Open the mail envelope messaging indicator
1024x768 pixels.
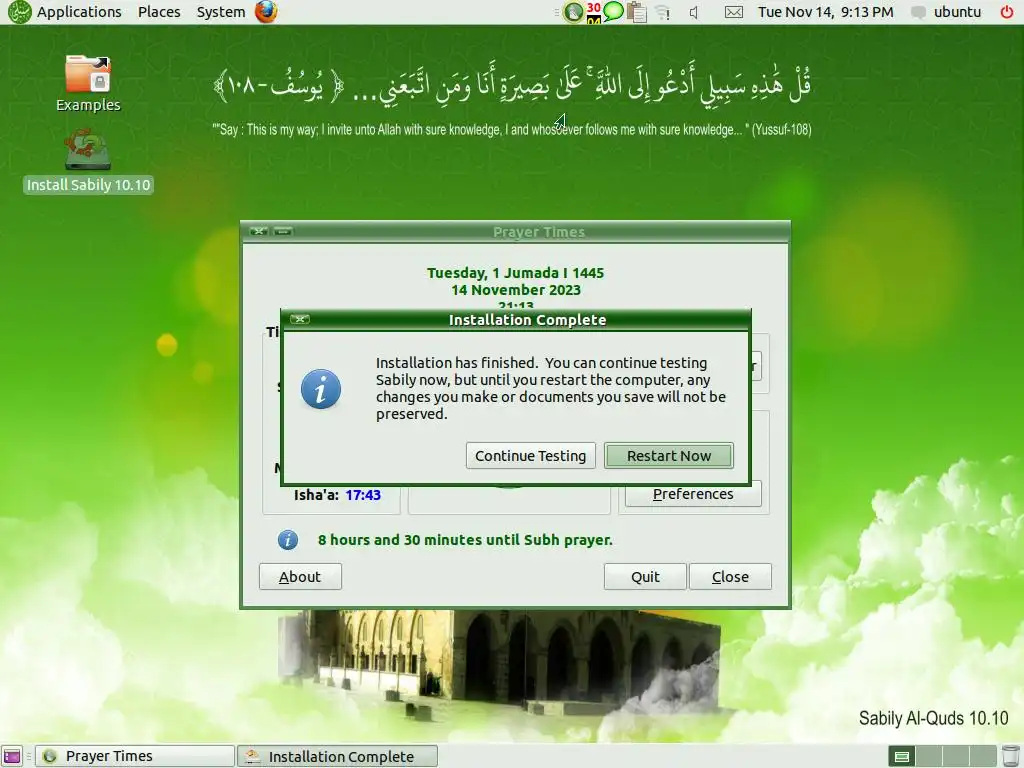pos(734,12)
